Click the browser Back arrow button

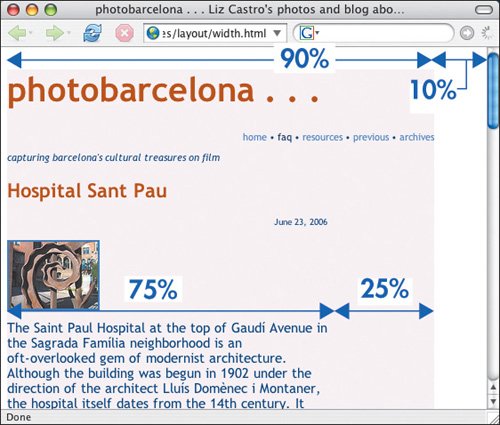click(x=17, y=33)
